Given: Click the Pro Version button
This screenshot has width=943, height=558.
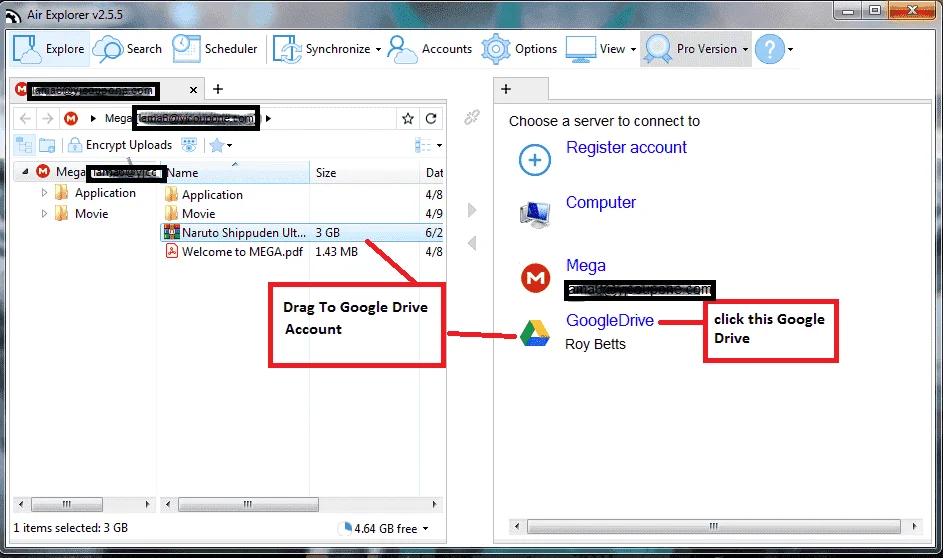Looking at the screenshot, I should click(690, 49).
